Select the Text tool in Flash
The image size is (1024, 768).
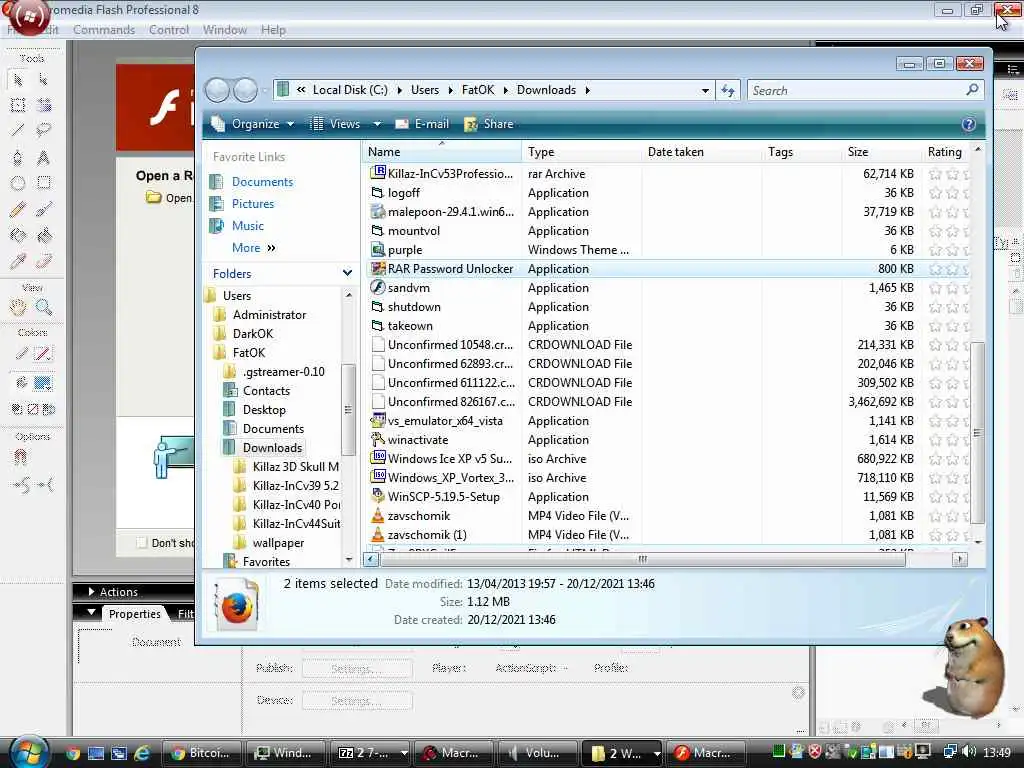(x=43, y=157)
